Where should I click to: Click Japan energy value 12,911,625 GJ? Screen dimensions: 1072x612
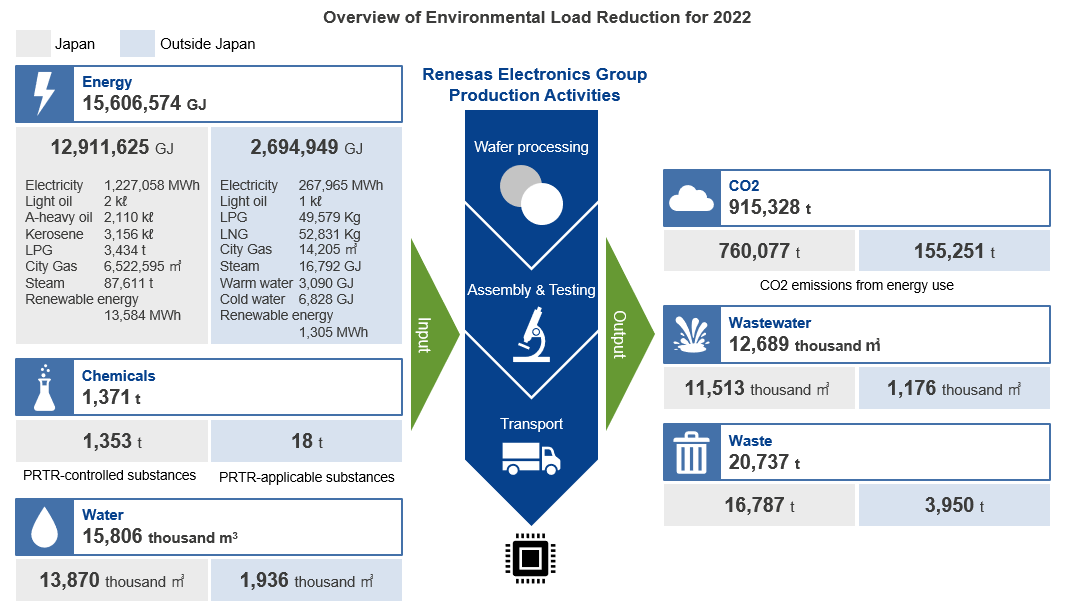[x=112, y=147]
